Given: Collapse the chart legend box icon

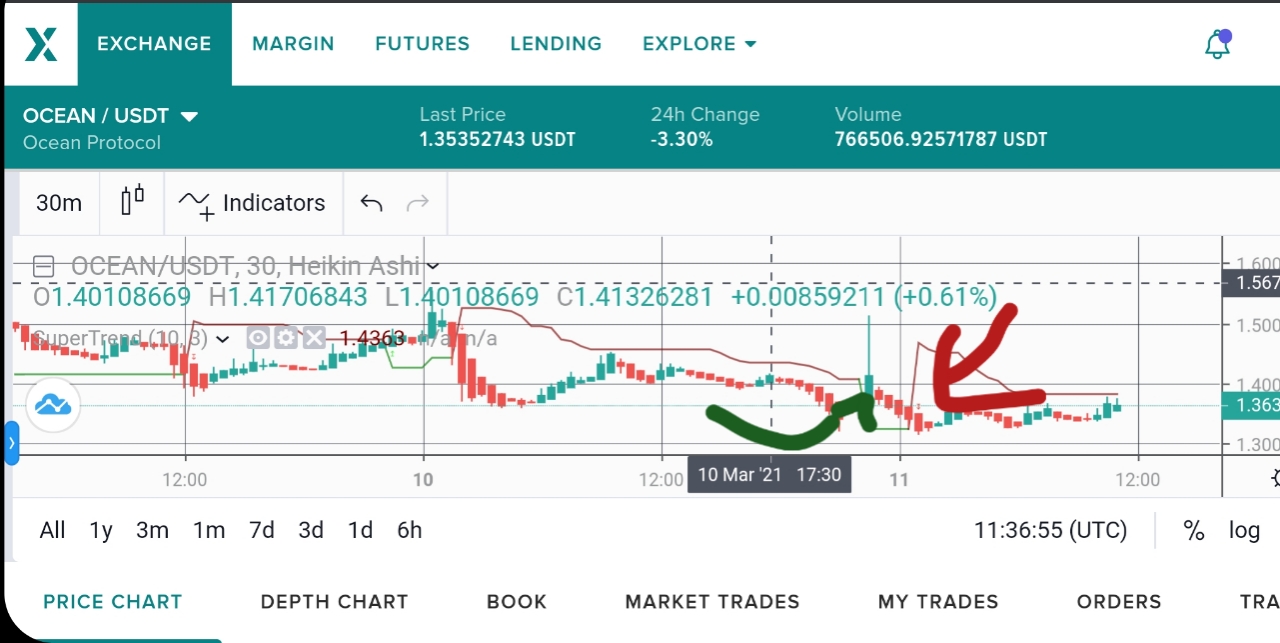Looking at the screenshot, I should tap(43, 267).
